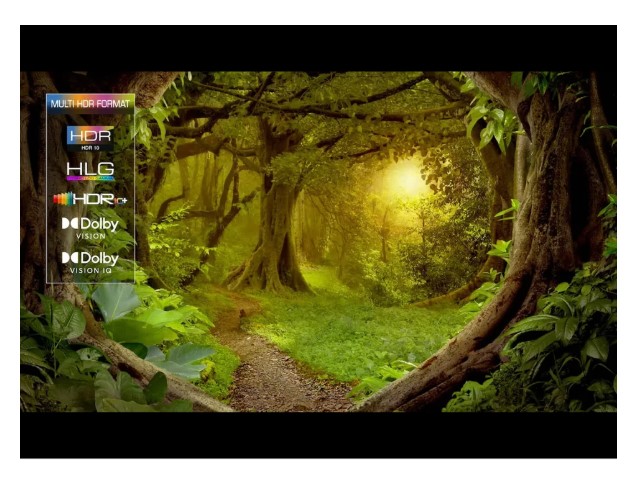The width and height of the screenshot is (637, 483).
Task: Choose the Dolby Vision IQ logo
Action: [x=90, y=261]
